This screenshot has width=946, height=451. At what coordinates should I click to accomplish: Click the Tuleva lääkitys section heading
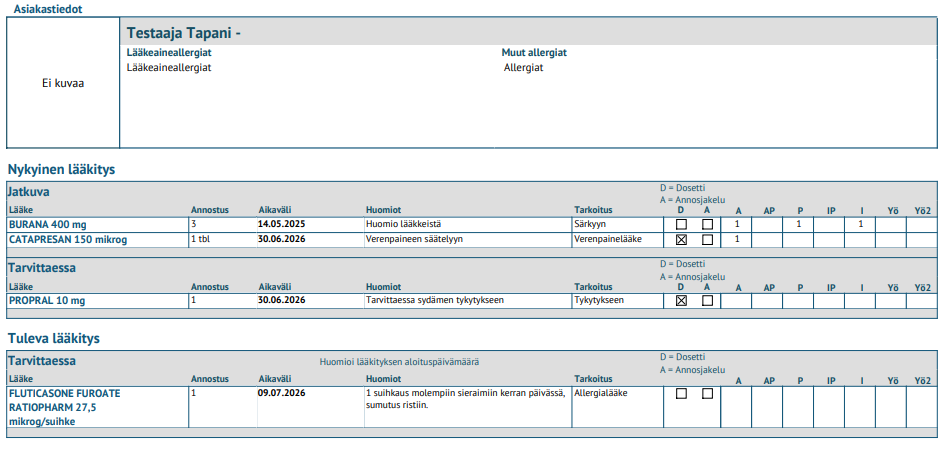[x=54, y=339]
